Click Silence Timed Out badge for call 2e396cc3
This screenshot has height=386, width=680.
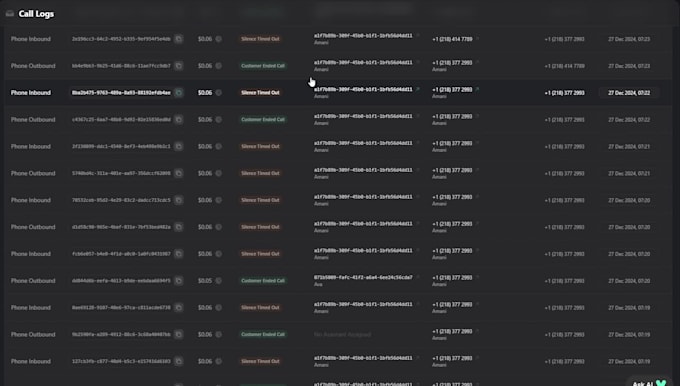point(260,39)
